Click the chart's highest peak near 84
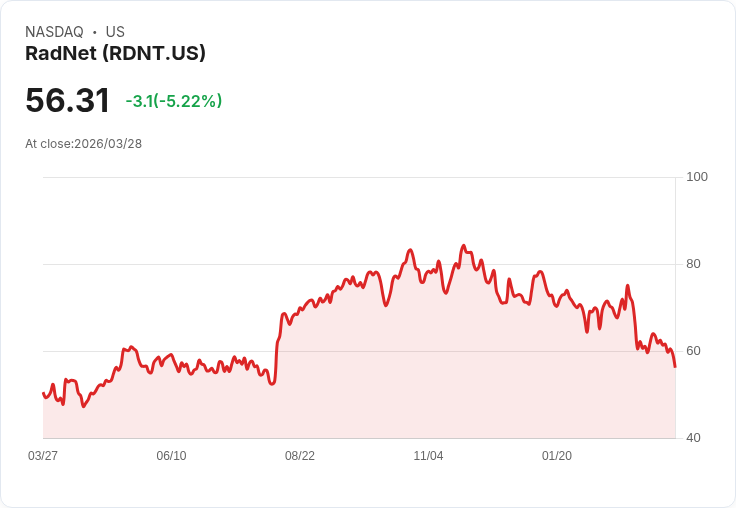The image size is (736, 508). point(464,246)
